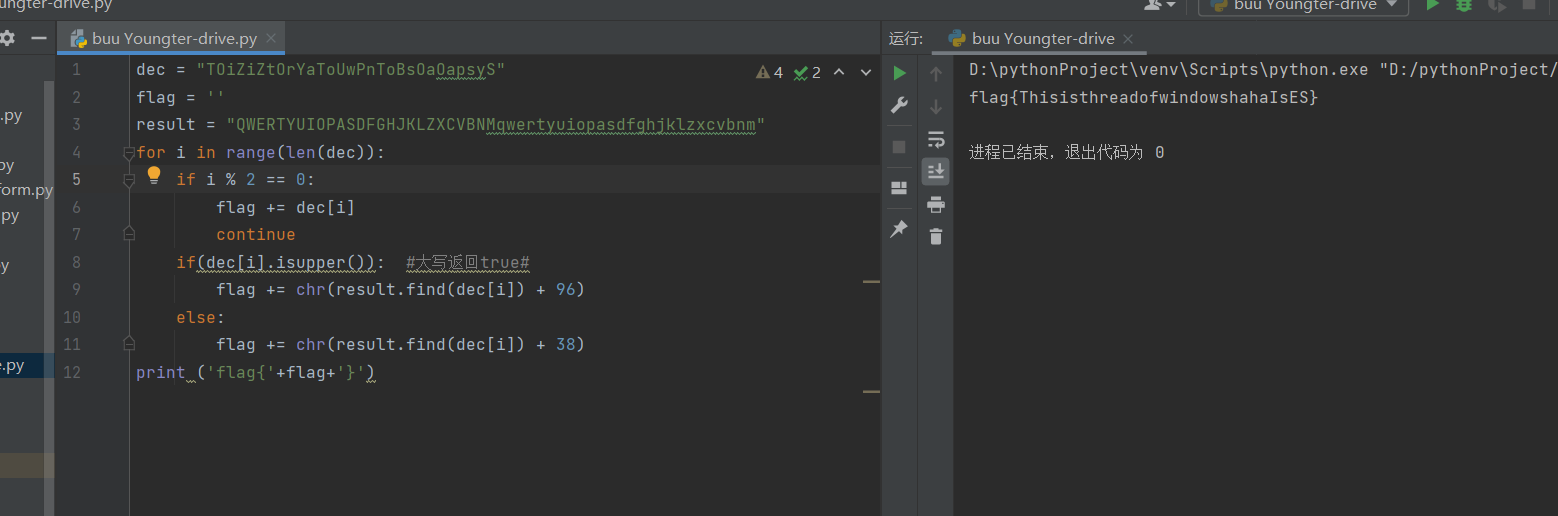Rerun the script from the run panel
Viewport: 1558px width, 516px height.
(x=899, y=73)
